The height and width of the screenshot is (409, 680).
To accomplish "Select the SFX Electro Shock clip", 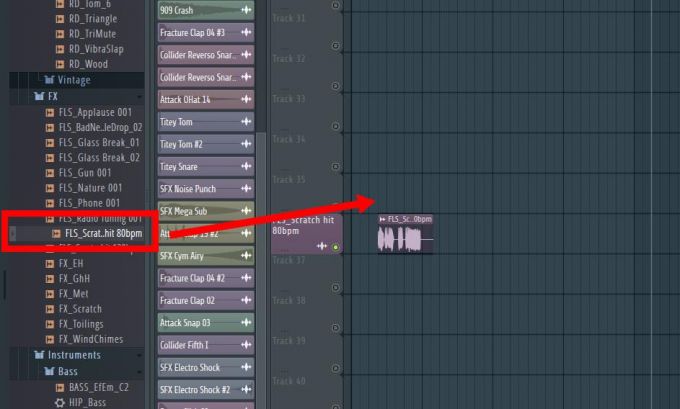I will pyautogui.click(x=206, y=367).
